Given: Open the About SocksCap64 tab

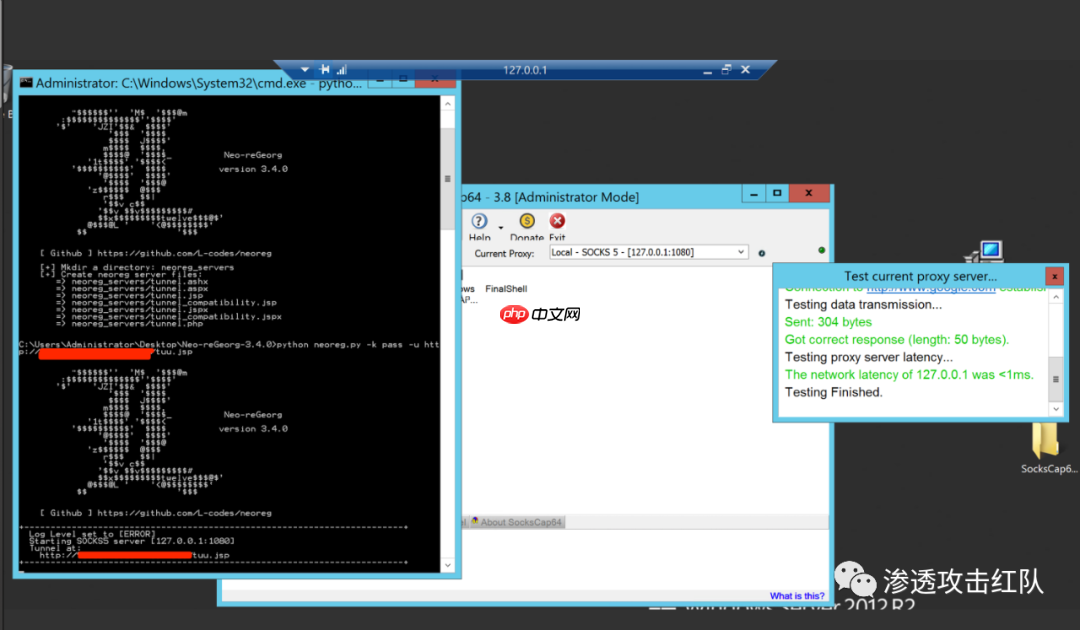Looking at the screenshot, I should click(517, 522).
